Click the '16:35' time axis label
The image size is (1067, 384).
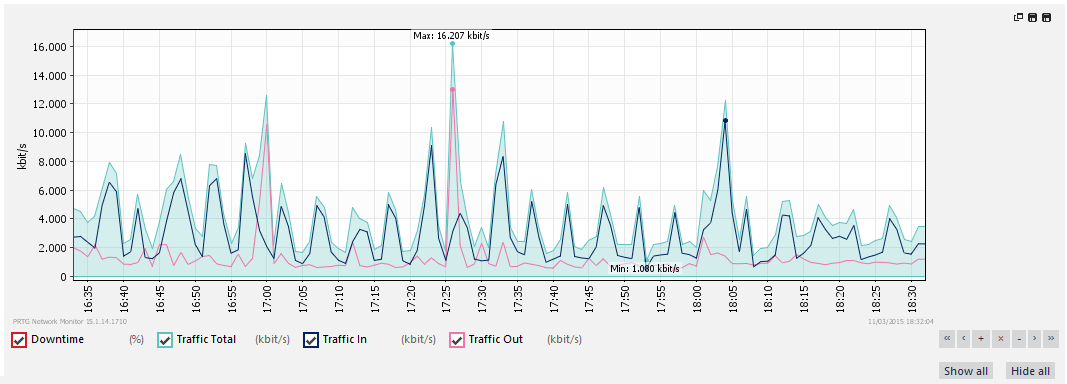pyautogui.click(x=88, y=298)
